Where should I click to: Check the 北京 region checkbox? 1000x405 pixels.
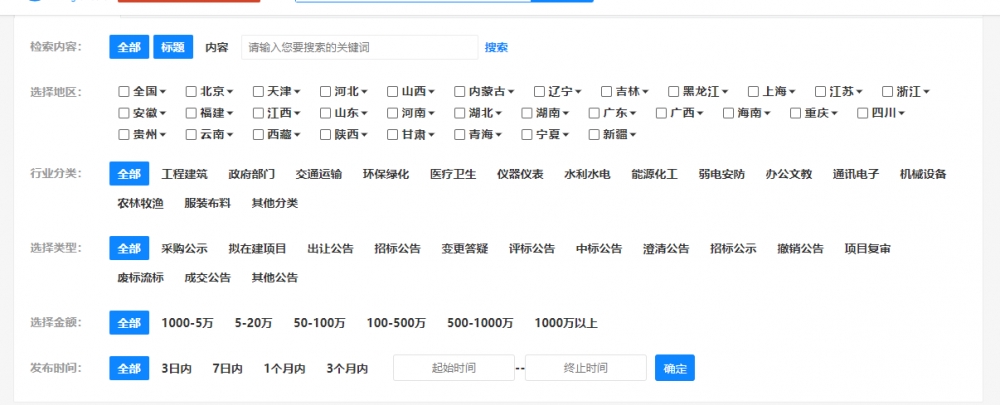[x=191, y=92]
